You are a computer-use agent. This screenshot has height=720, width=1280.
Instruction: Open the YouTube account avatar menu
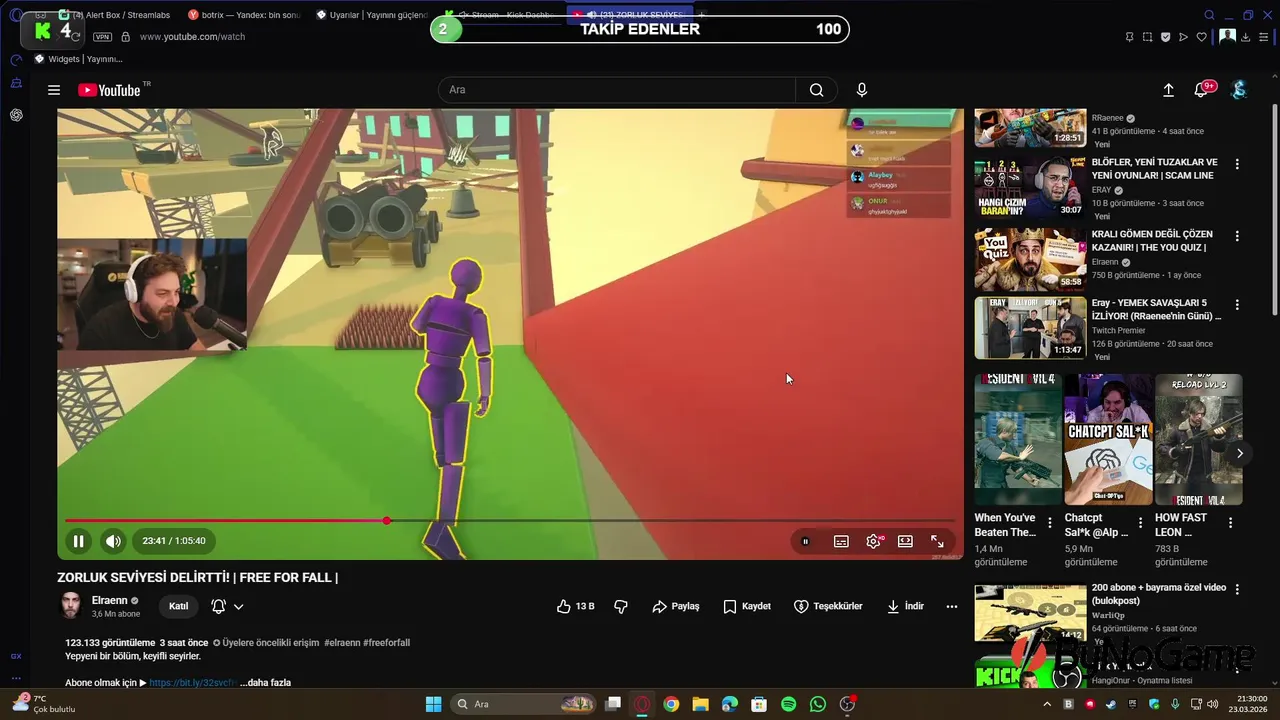click(x=1239, y=90)
